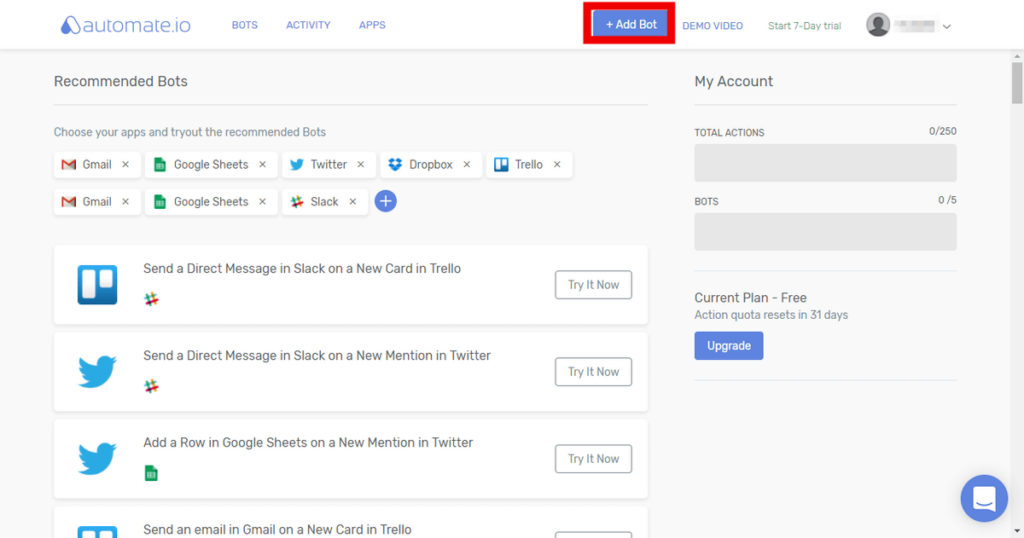
Task: Remove the second-row Gmail chip
Action: [x=126, y=202]
